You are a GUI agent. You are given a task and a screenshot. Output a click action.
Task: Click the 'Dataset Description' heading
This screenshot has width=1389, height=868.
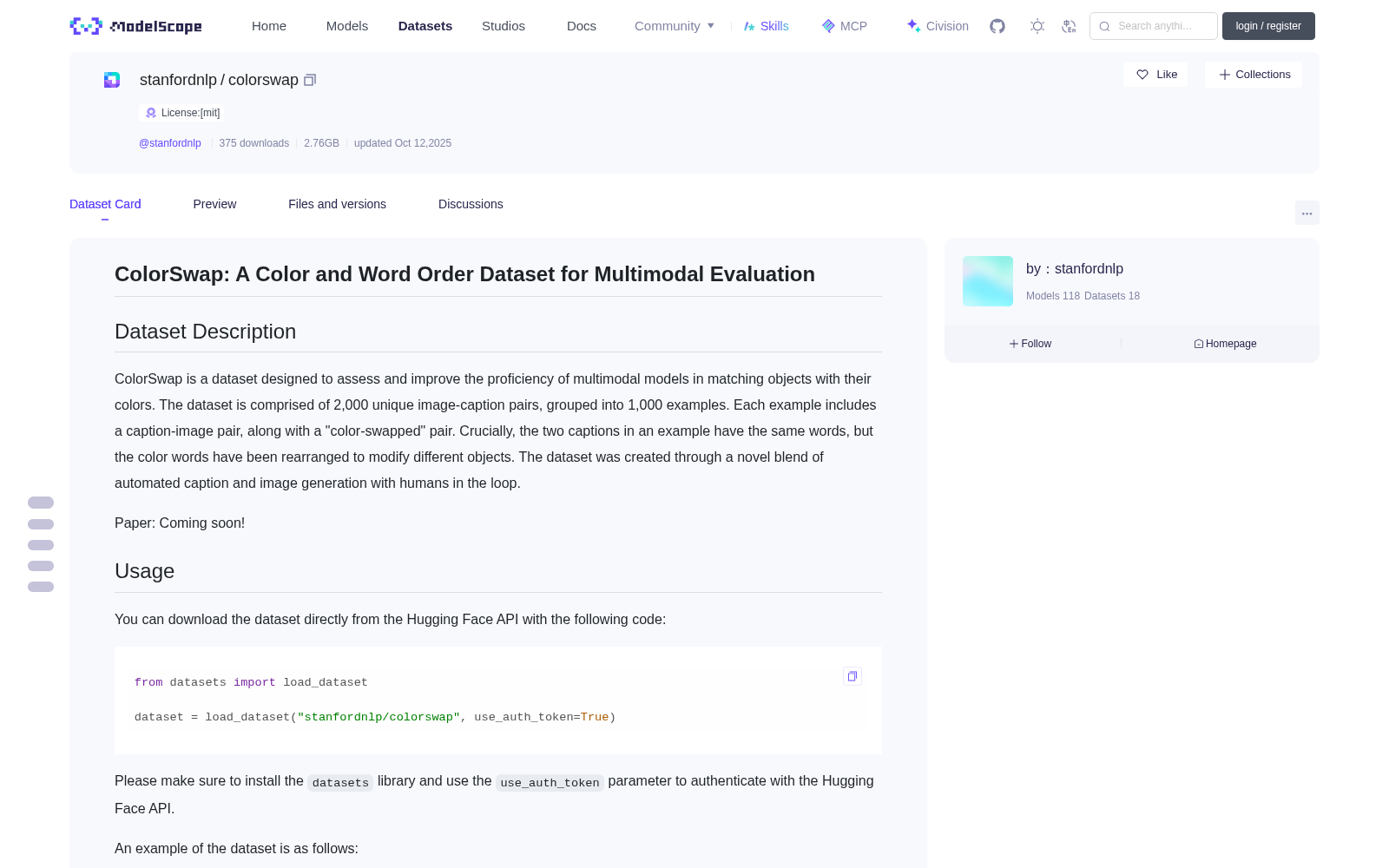pyautogui.click(x=206, y=332)
